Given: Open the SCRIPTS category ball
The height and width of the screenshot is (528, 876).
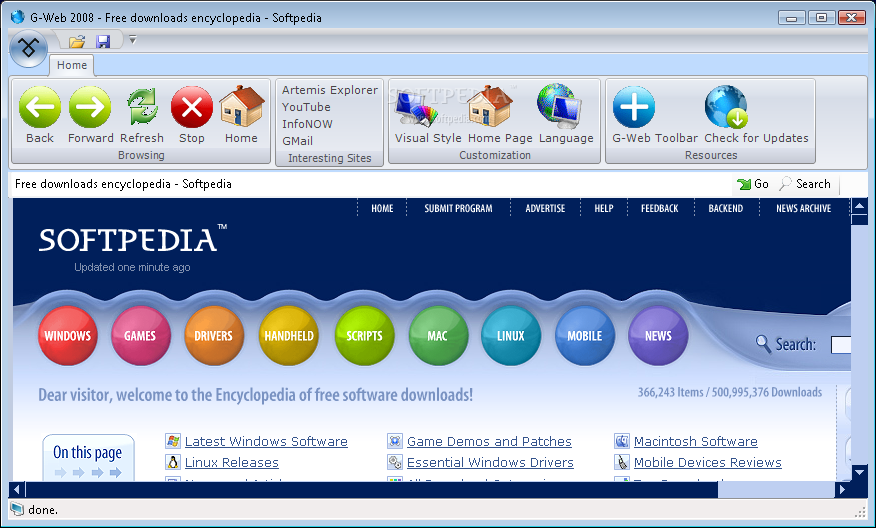Looking at the screenshot, I should point(364,336).
